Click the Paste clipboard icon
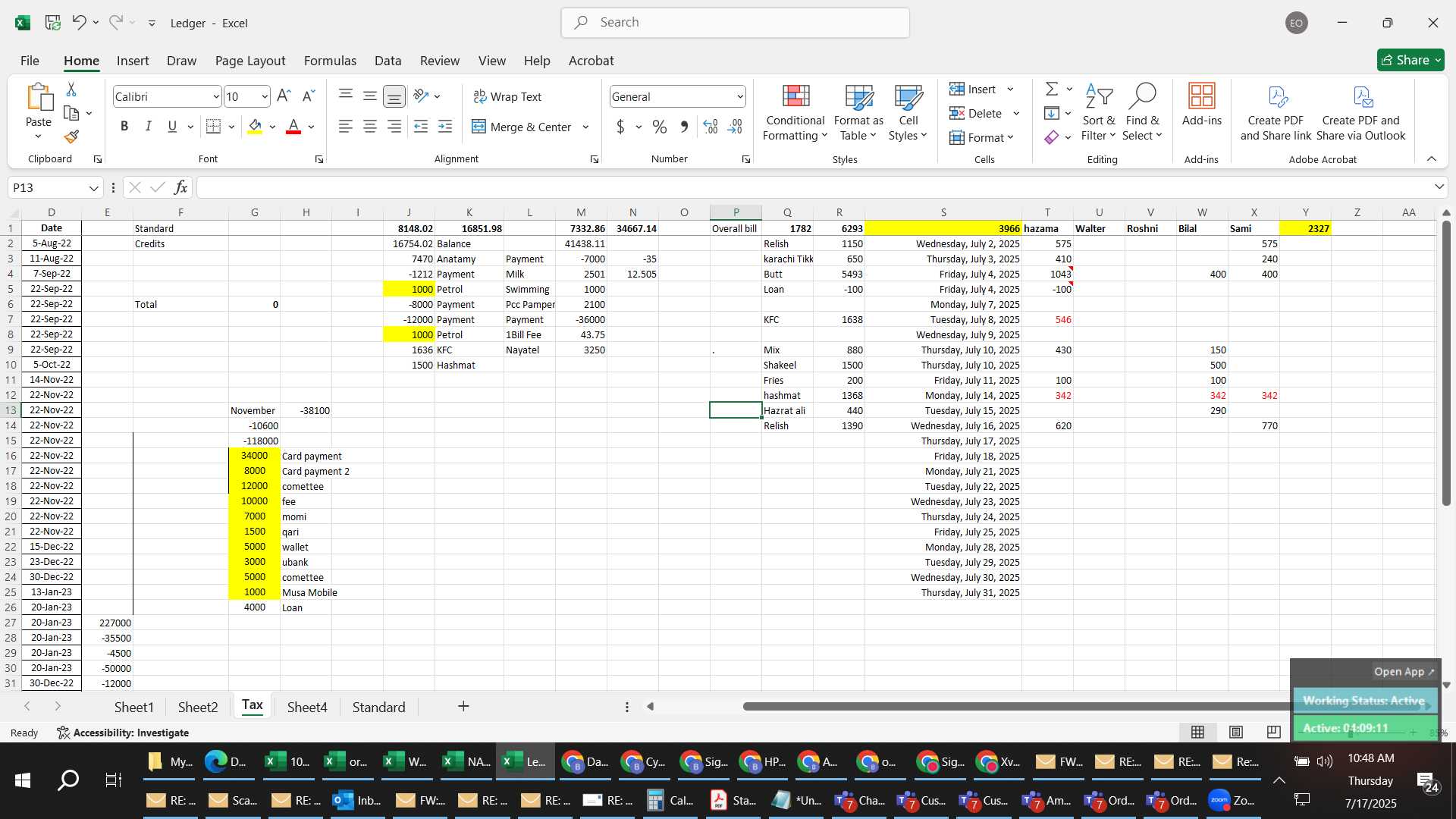This screenshot has width=1456, height=819. point(39,99)
